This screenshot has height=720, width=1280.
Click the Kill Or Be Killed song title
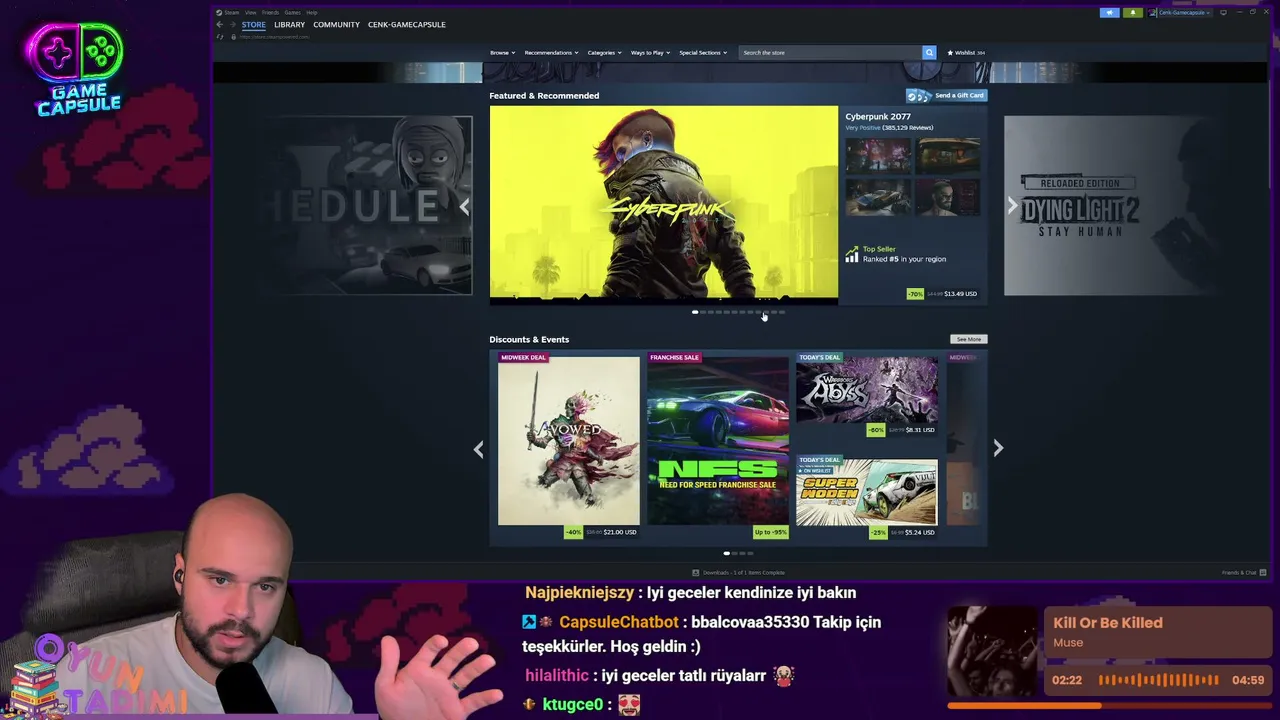(x=1108, y=623)
